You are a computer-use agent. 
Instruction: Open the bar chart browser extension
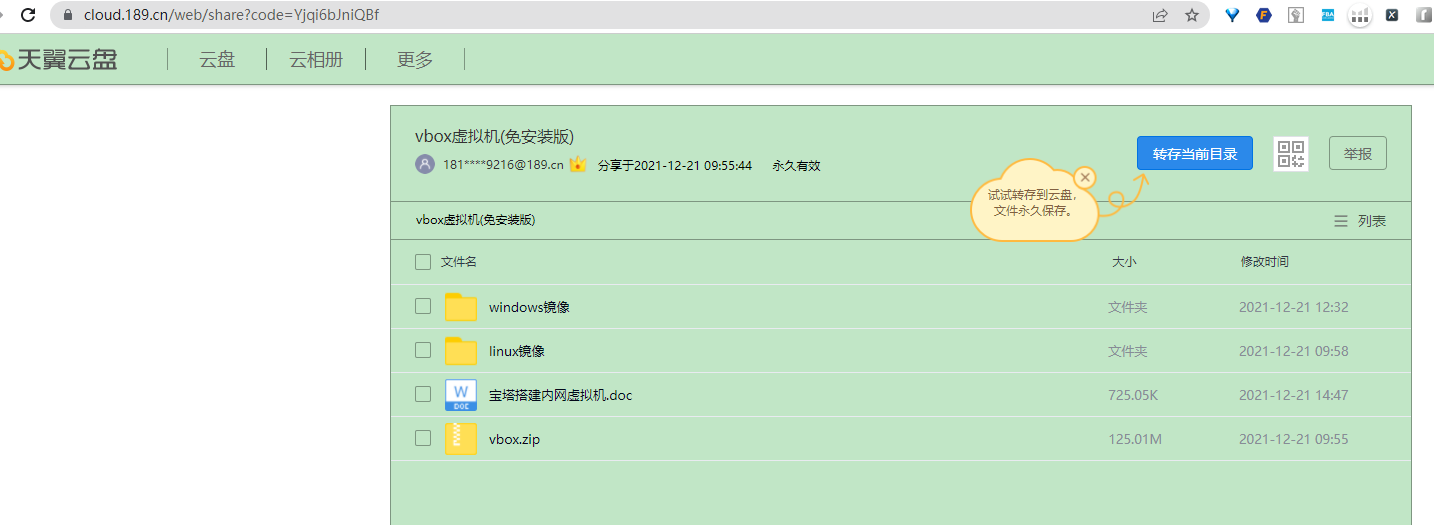1359,15
